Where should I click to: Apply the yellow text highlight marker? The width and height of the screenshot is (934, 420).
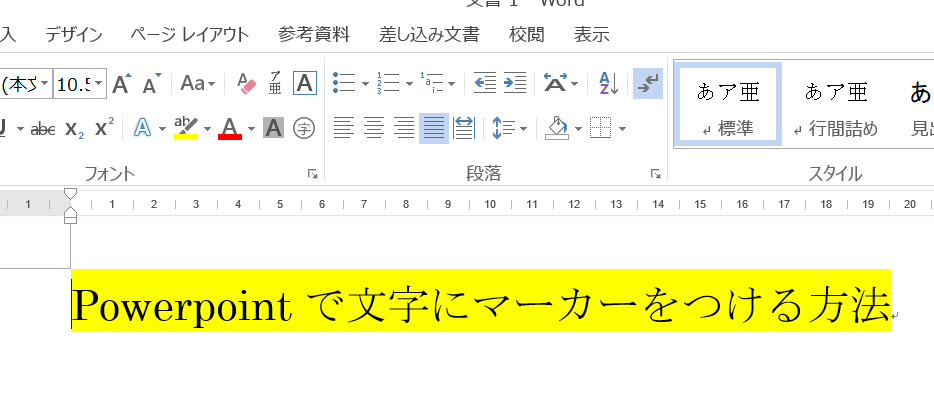186,128
